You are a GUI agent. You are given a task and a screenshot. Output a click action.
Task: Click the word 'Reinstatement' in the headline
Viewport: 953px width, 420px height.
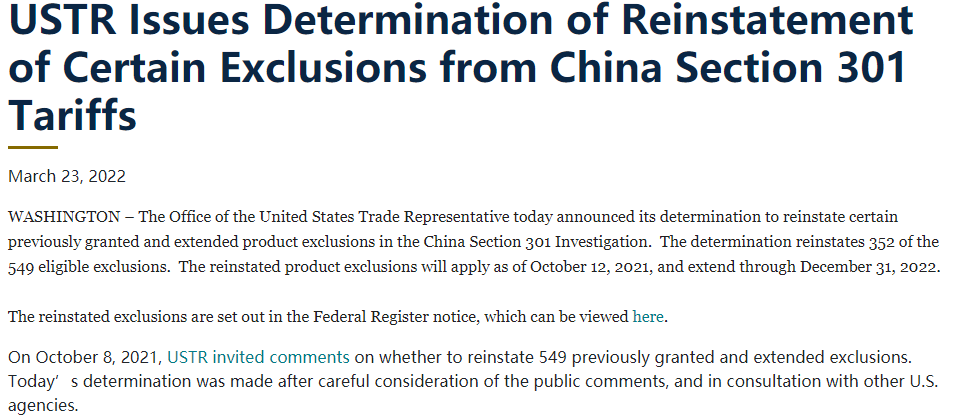click(766, 19)
